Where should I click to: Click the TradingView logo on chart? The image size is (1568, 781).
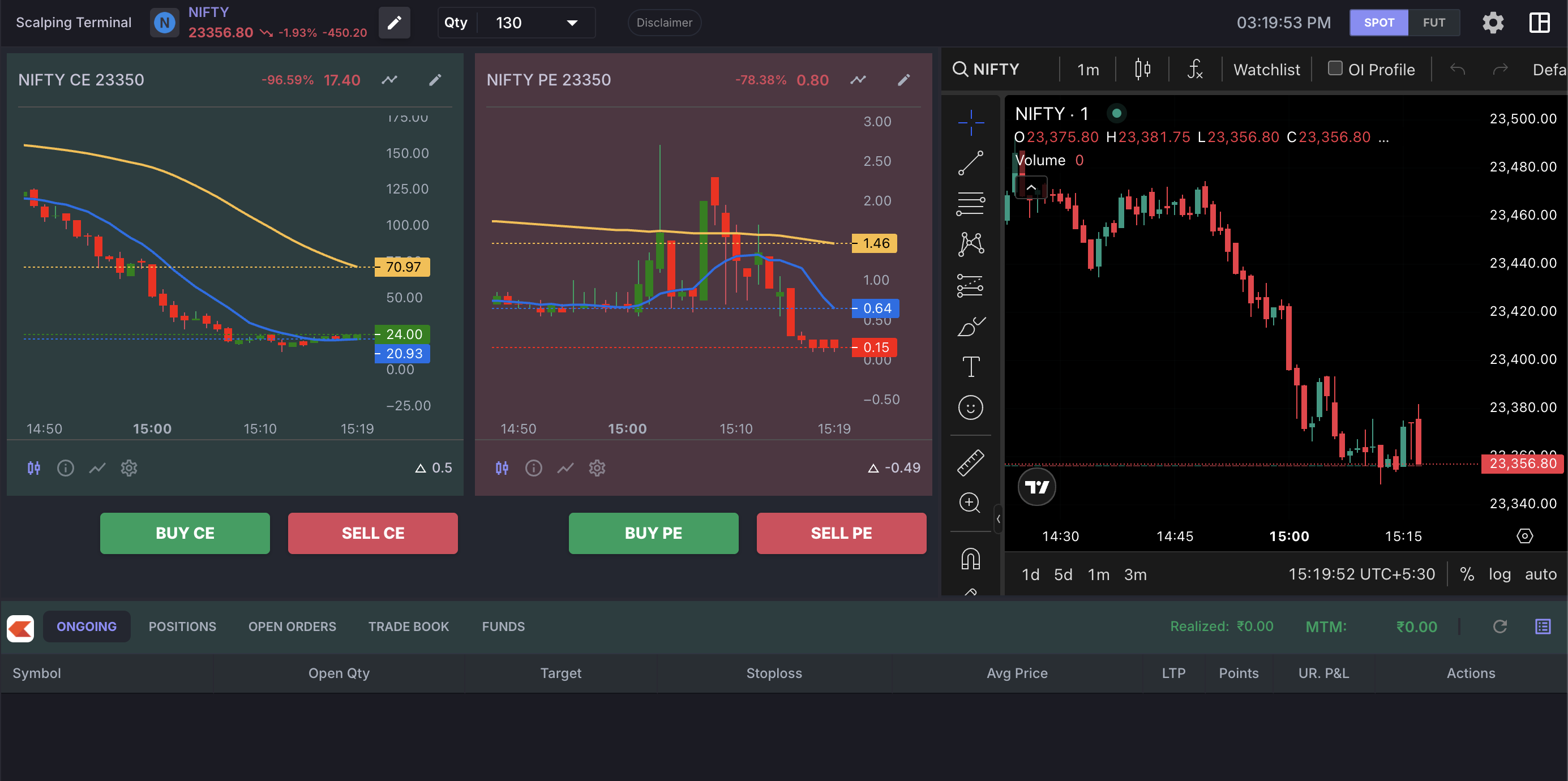click(1036, 487)
